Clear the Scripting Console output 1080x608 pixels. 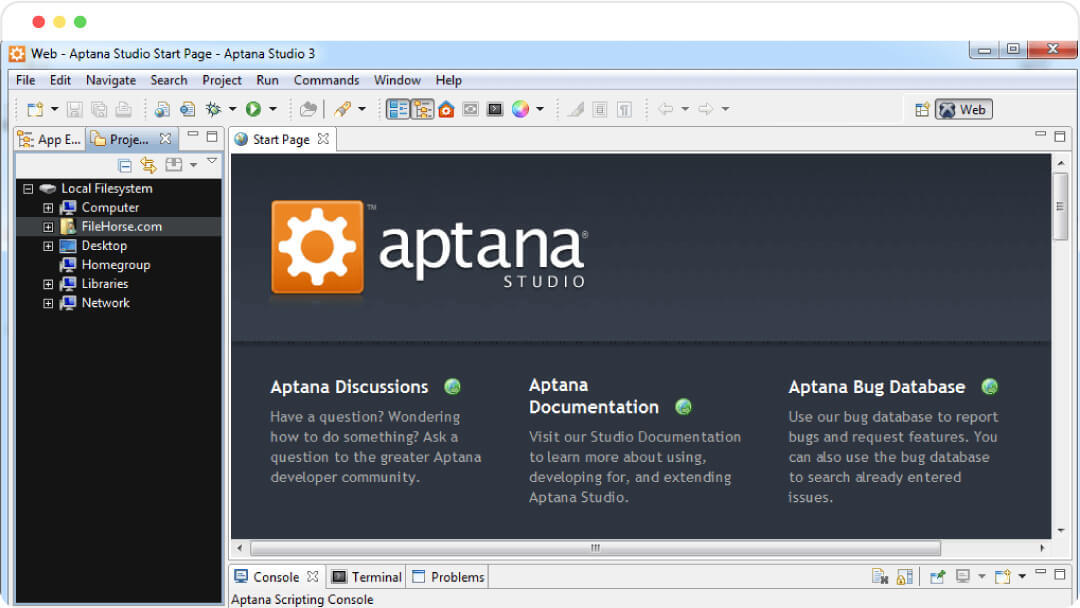(879, 576)
